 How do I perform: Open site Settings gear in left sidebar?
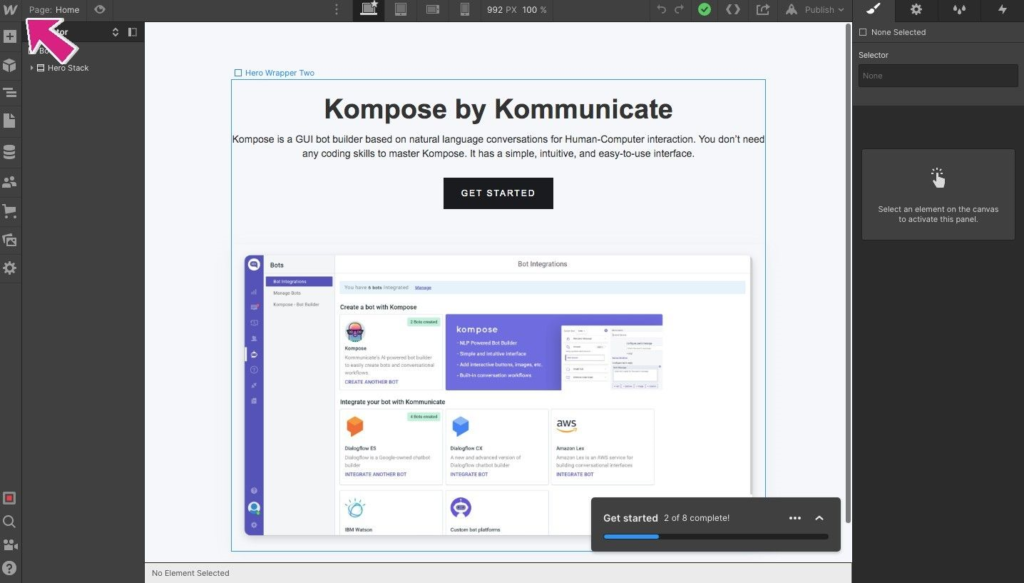(x=10, y=268)
